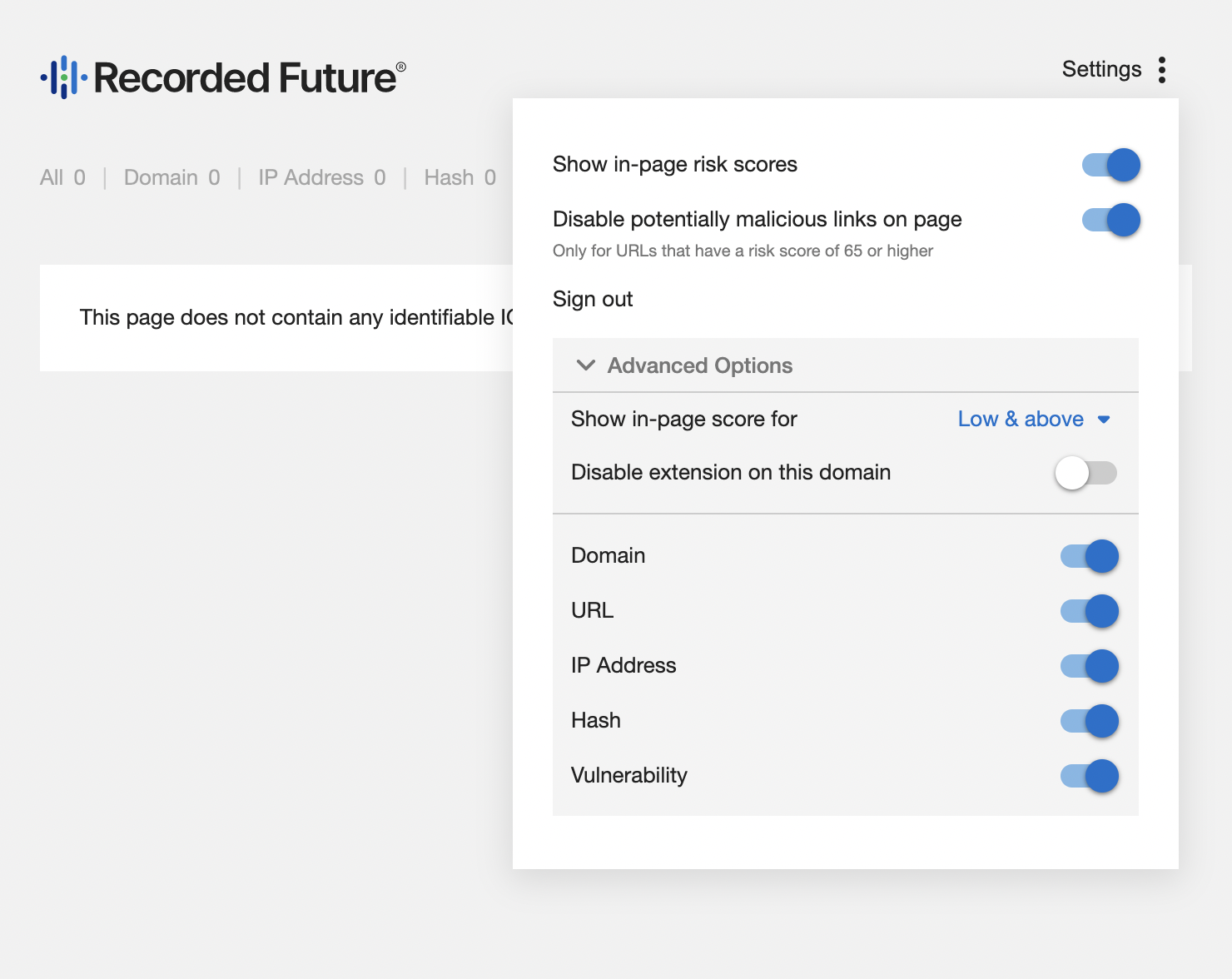This screenshot has width=1232, height=979.
Task: Toggle Show in-page risk scores off
Action: tap(1111, 165)
